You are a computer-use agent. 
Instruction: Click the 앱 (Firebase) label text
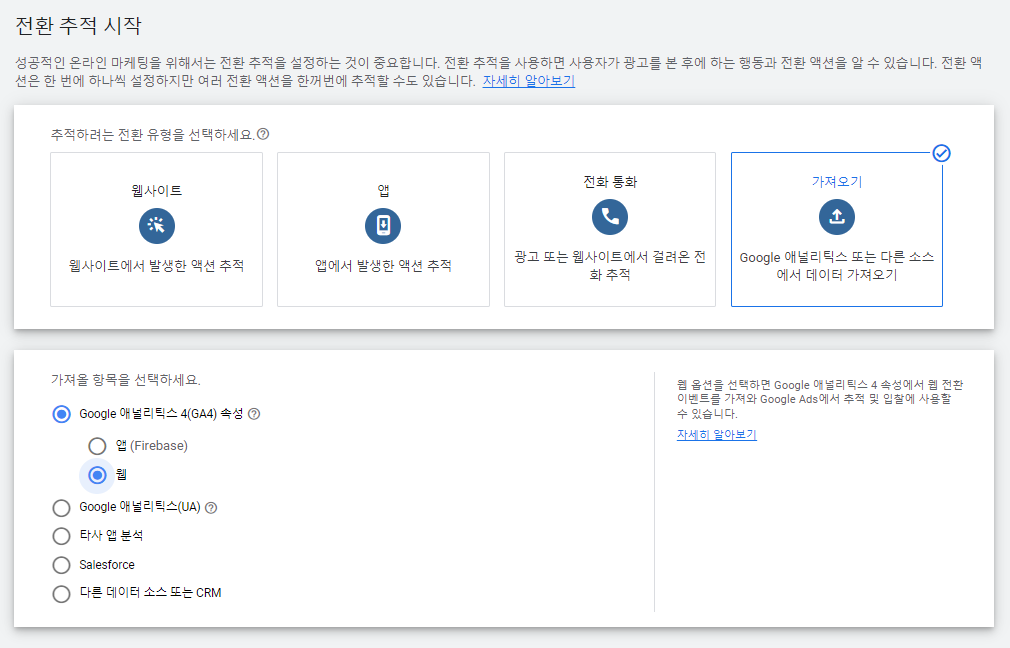tap(152, 446)
